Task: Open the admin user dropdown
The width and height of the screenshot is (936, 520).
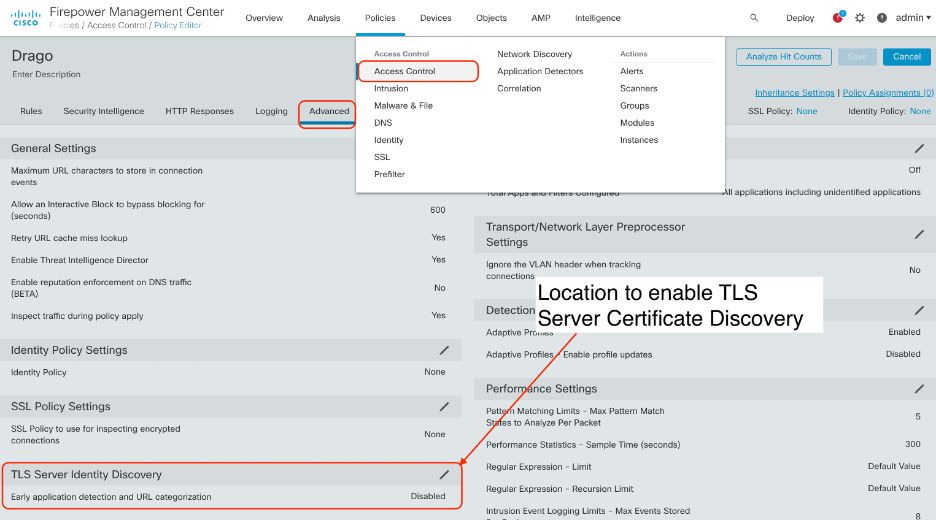Action: click(913, 18)
